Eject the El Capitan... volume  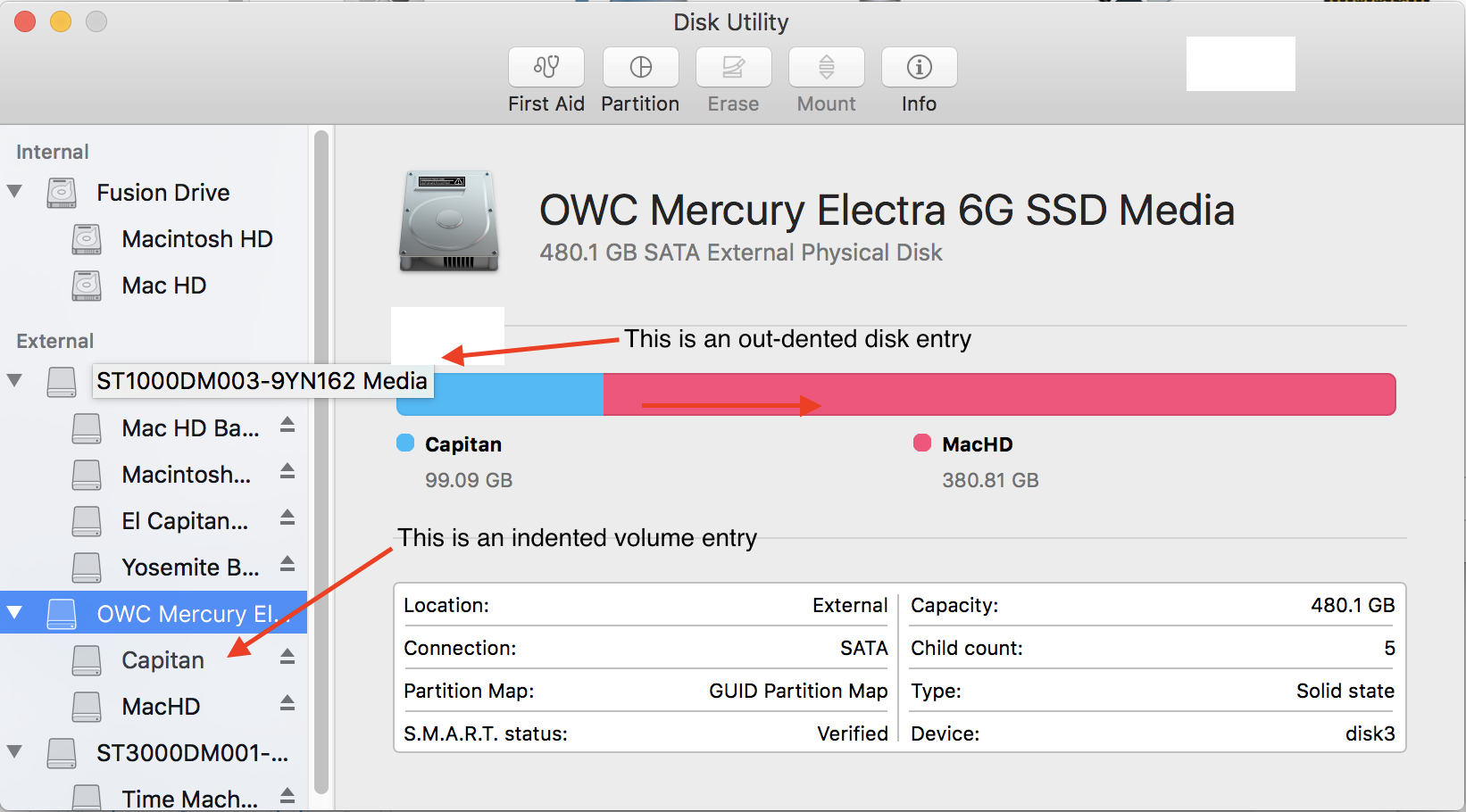tap(287, 518)
